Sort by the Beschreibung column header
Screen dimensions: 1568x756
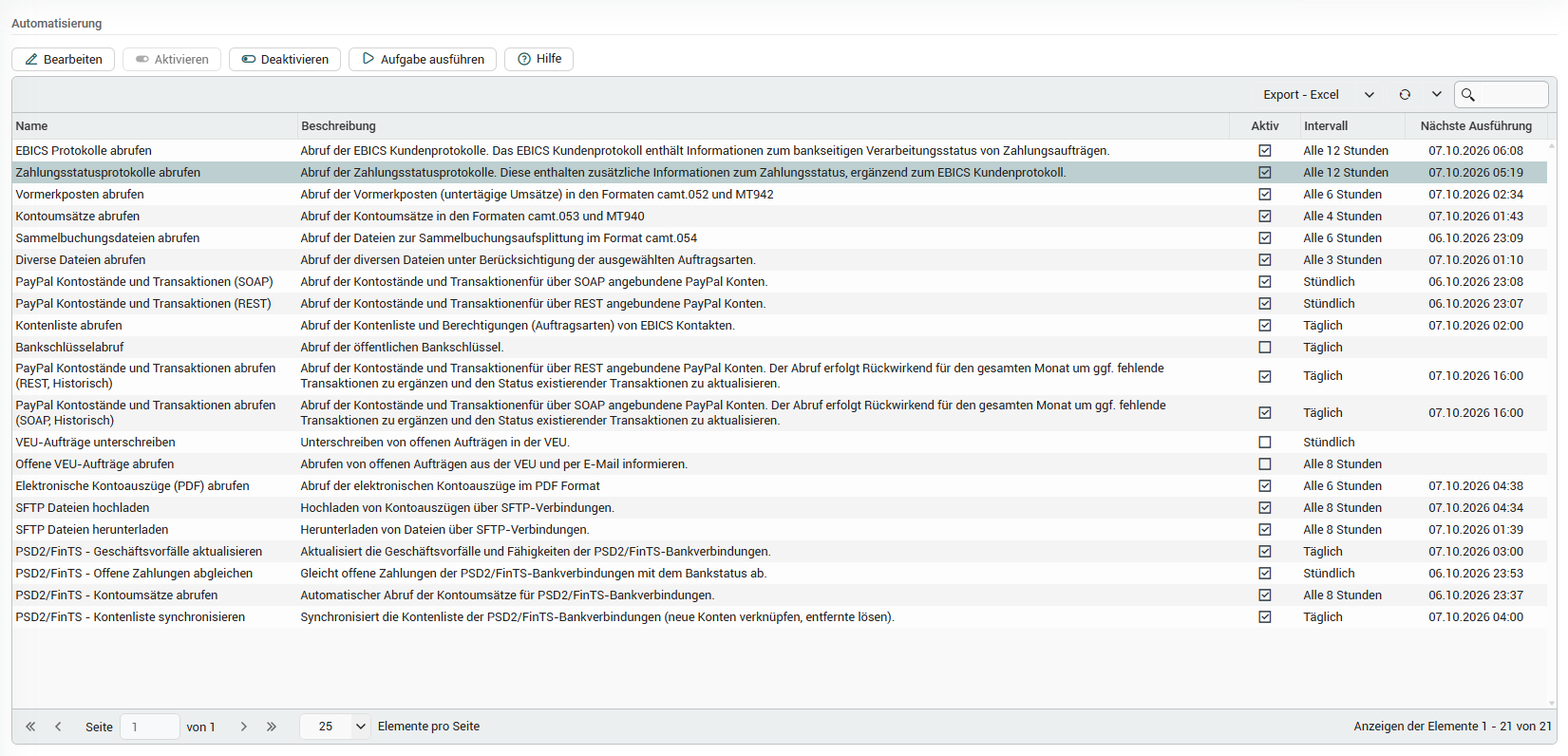763,126
